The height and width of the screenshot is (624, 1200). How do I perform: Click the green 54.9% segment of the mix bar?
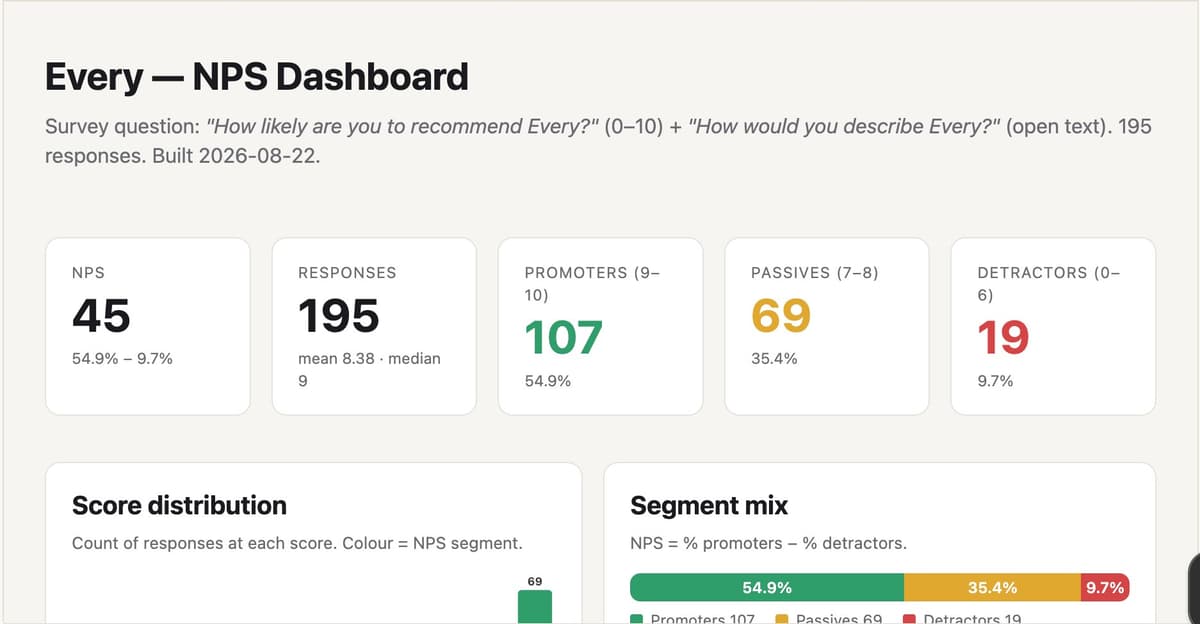click(767, 587)
